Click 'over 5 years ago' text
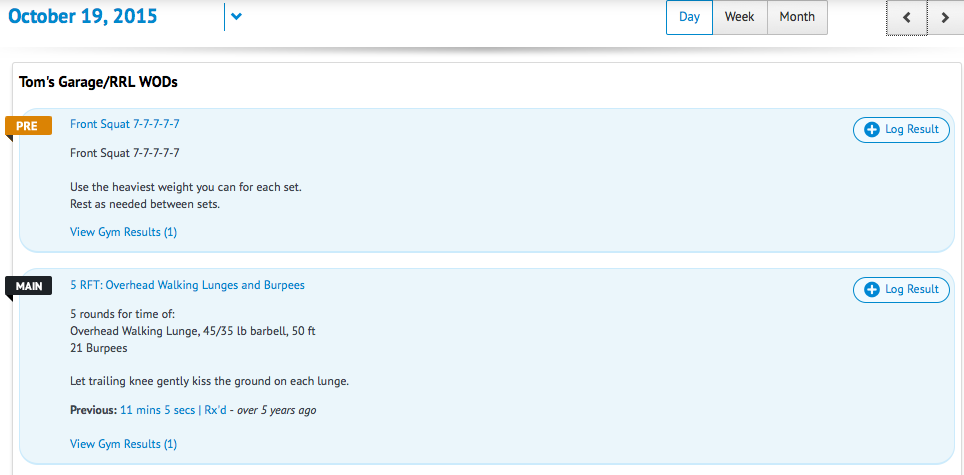The height and width of the screenshot is (475, 964). click(x=277, y=410)
